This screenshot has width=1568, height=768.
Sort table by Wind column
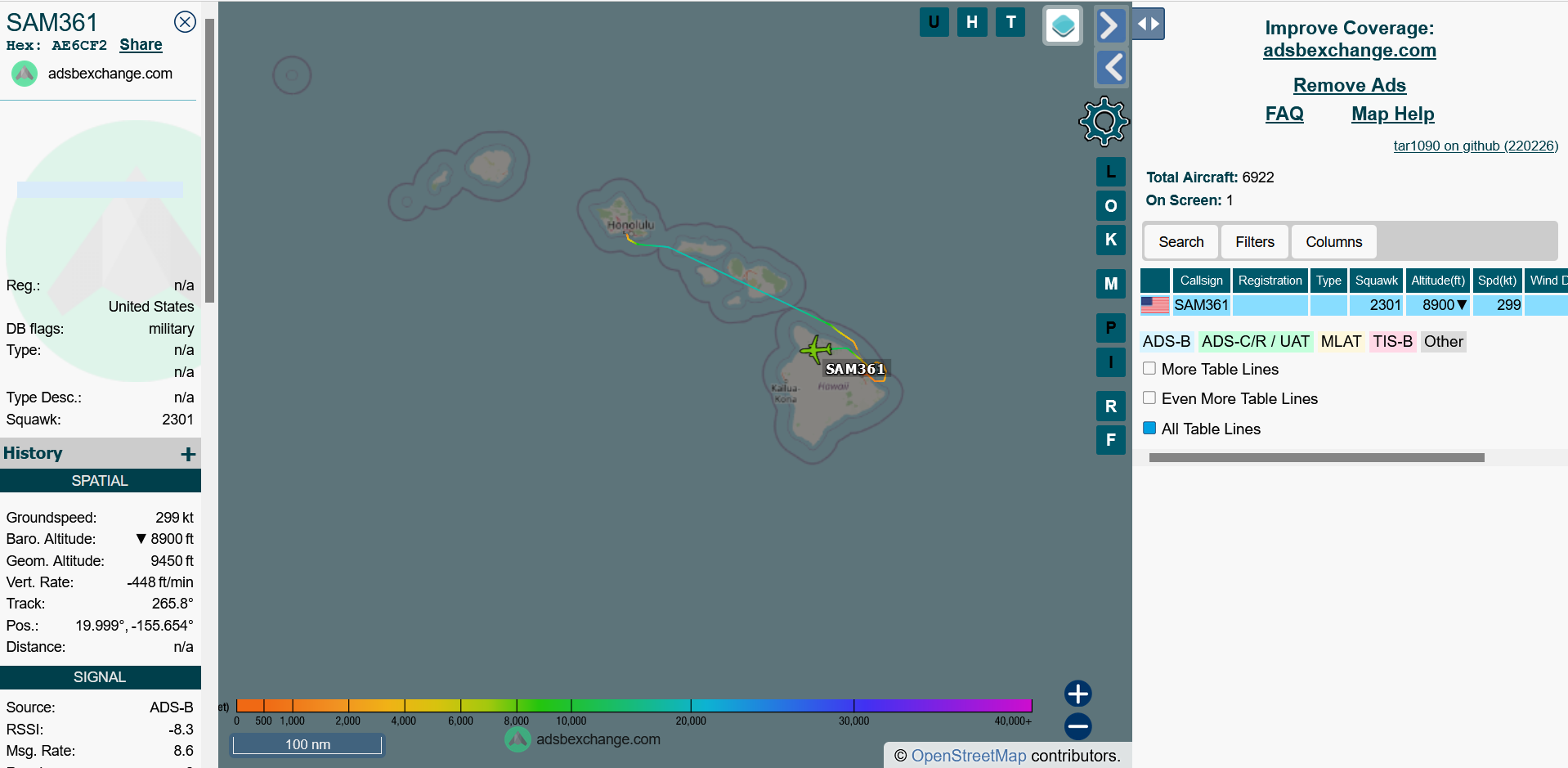(x=1547, y=281)
